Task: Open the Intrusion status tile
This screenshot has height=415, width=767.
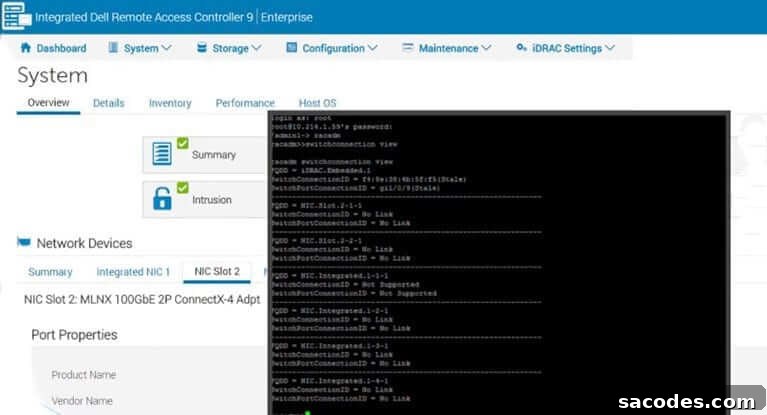Action: pos(205,200)
